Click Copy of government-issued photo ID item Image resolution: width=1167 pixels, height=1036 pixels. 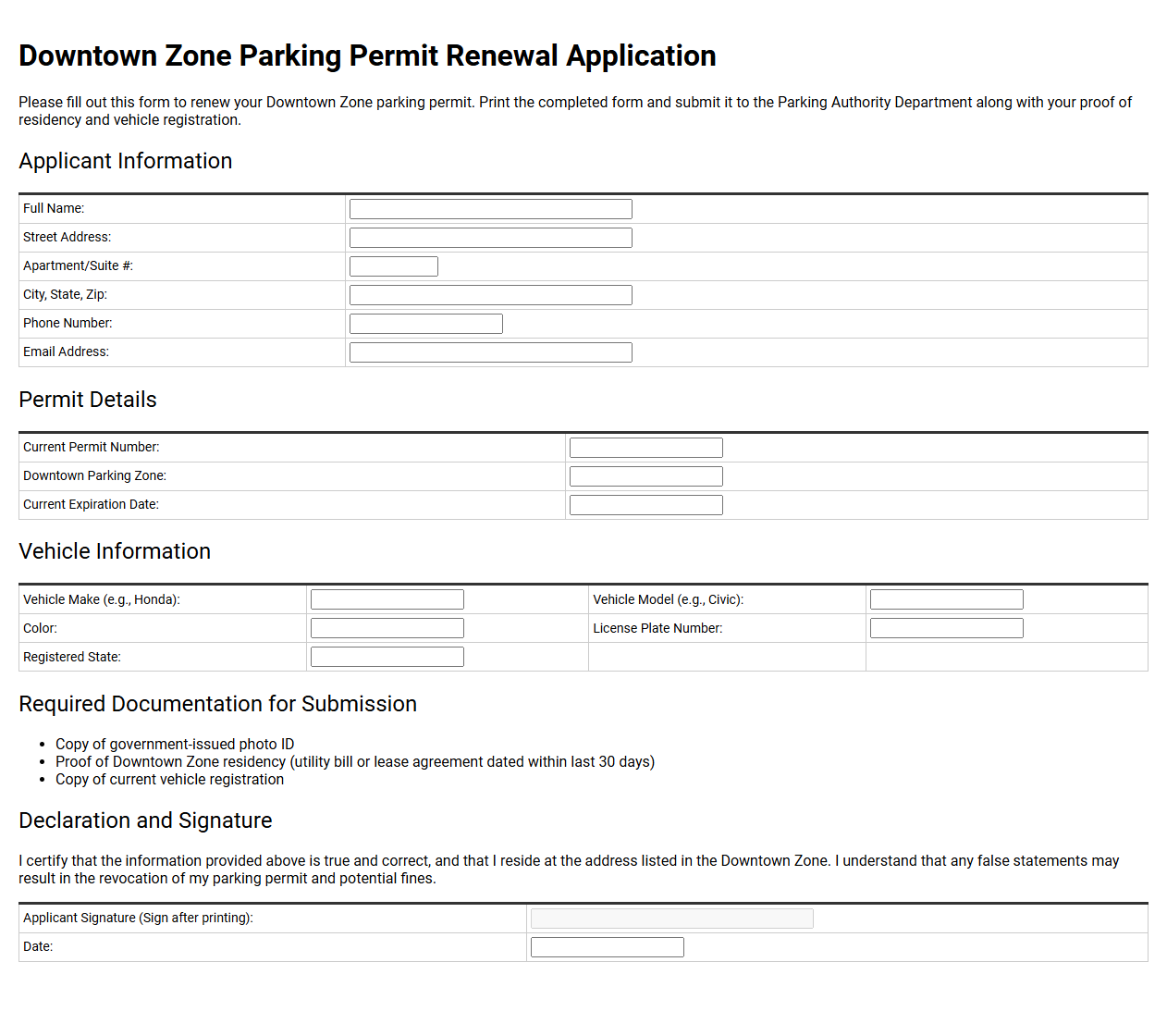pyautogui.click(x=175, y=745)
